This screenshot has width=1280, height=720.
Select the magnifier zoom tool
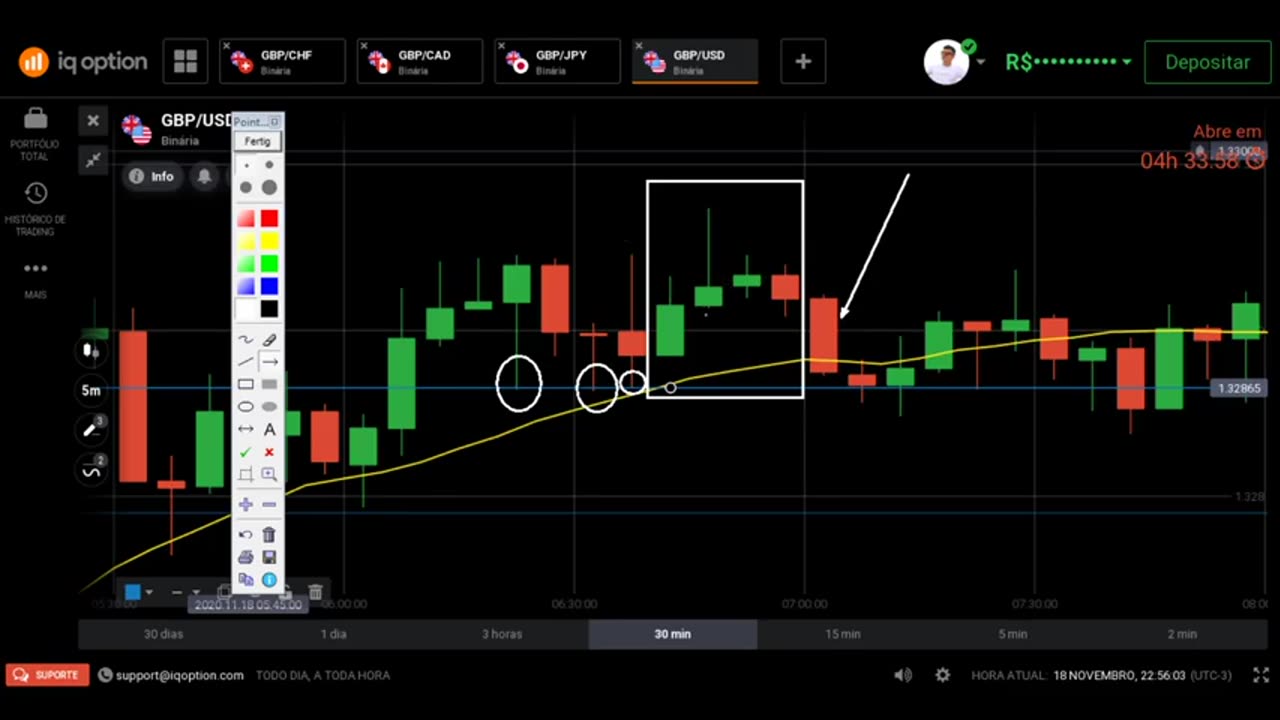coord(269,475)
